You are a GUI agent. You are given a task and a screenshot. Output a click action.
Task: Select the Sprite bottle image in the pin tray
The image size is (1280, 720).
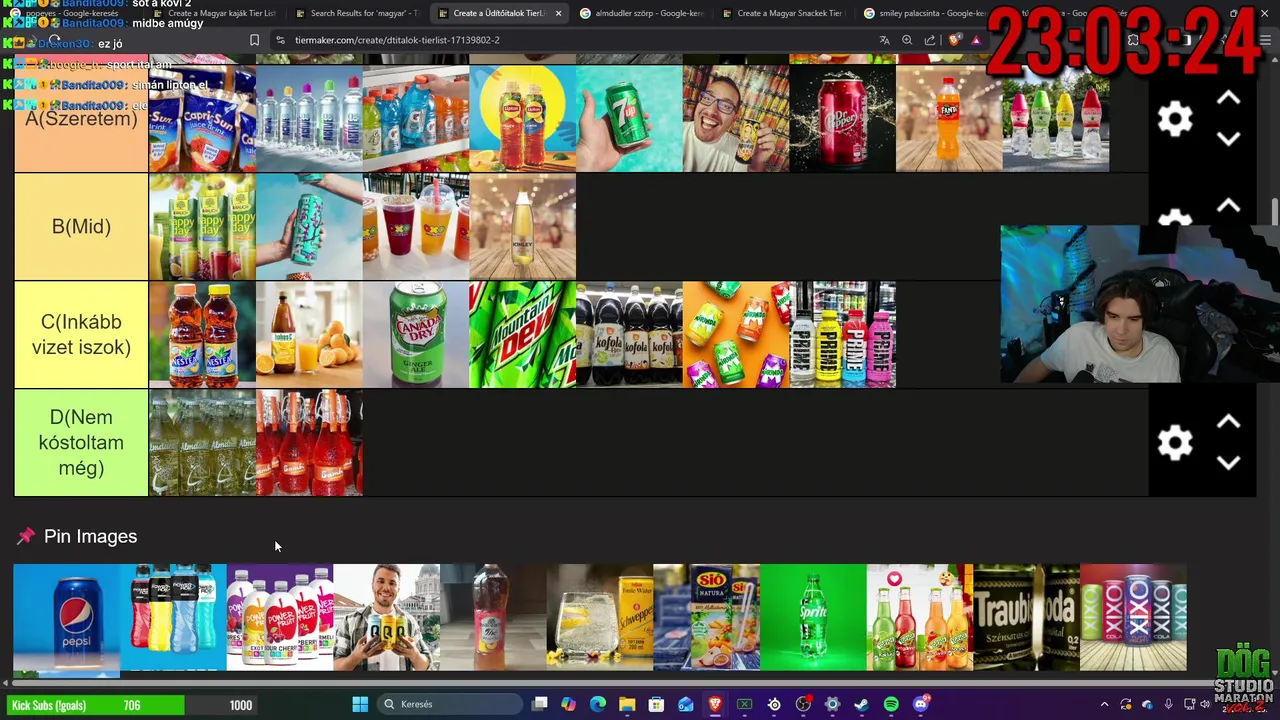813,617
